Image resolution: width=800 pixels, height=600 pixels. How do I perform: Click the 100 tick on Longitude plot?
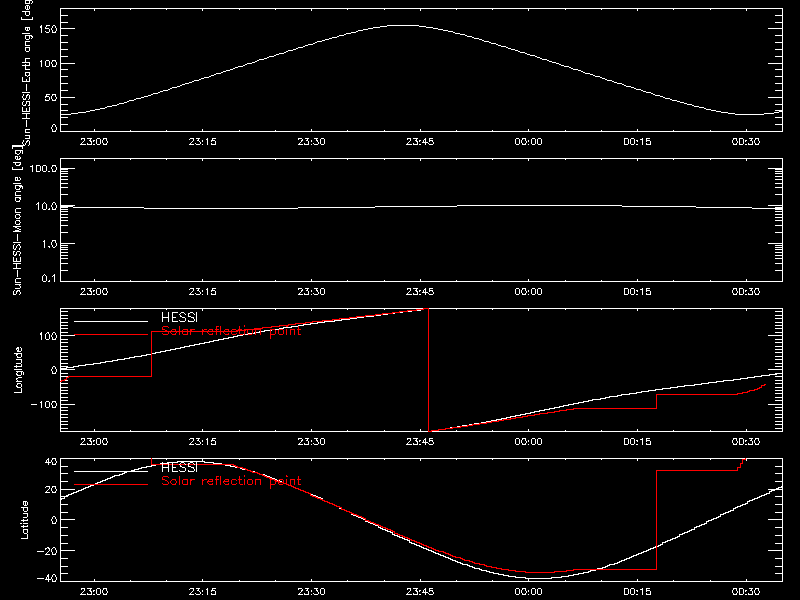coord(48,336)
